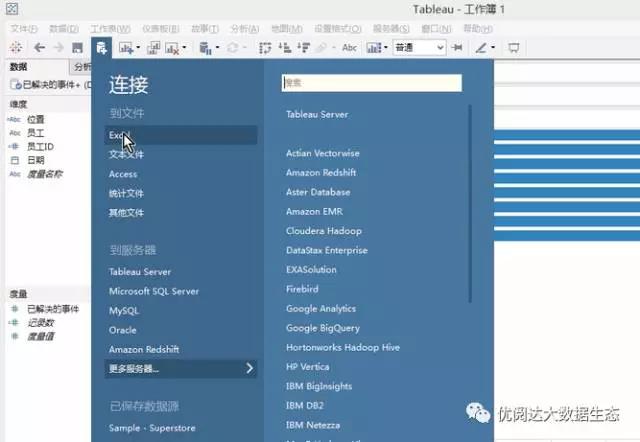Screen dimensions: 640x442
Task: Select the 位置 dimension field
Action: (36, 119)
